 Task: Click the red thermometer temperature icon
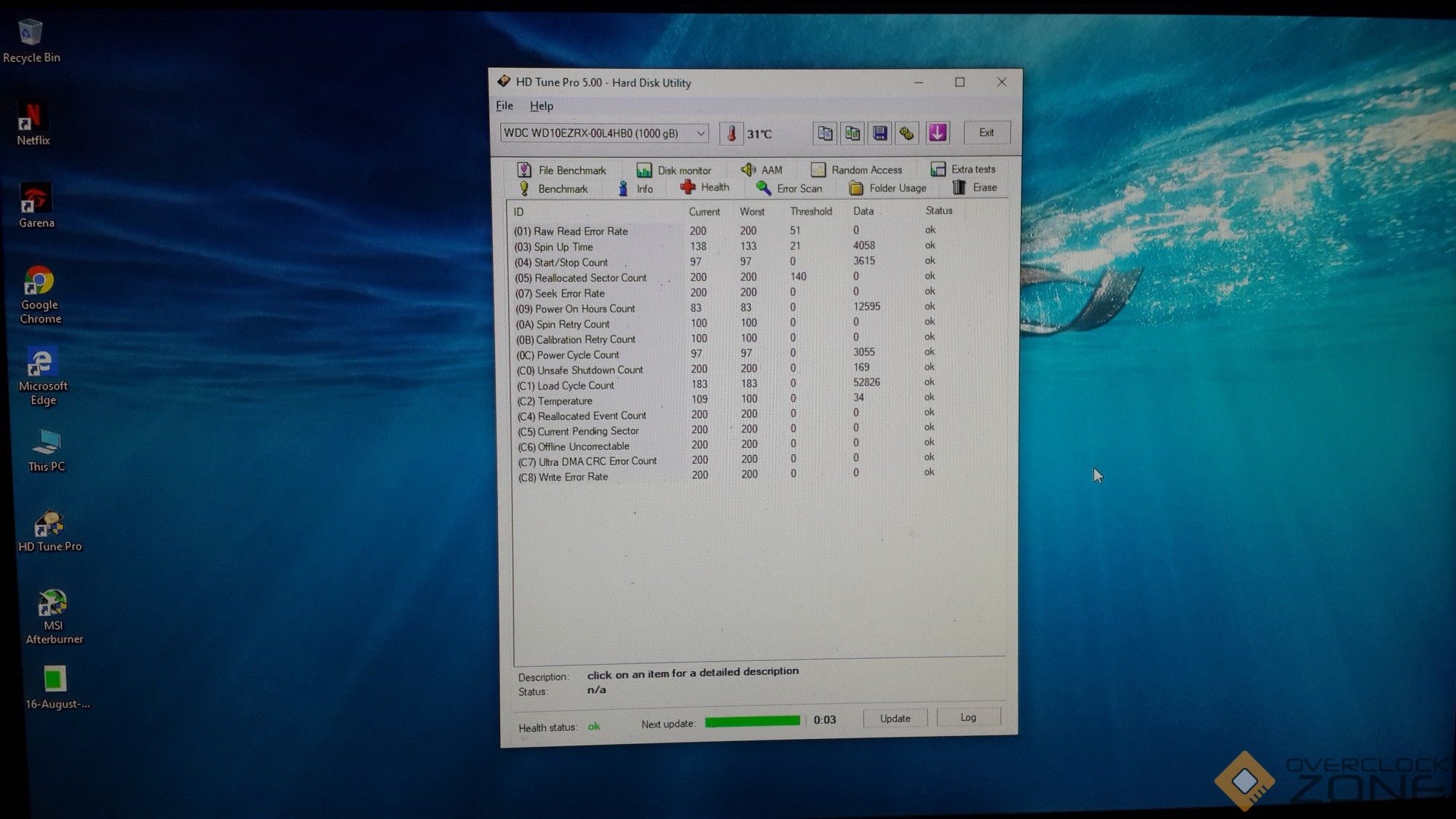[x=731, y=134]
